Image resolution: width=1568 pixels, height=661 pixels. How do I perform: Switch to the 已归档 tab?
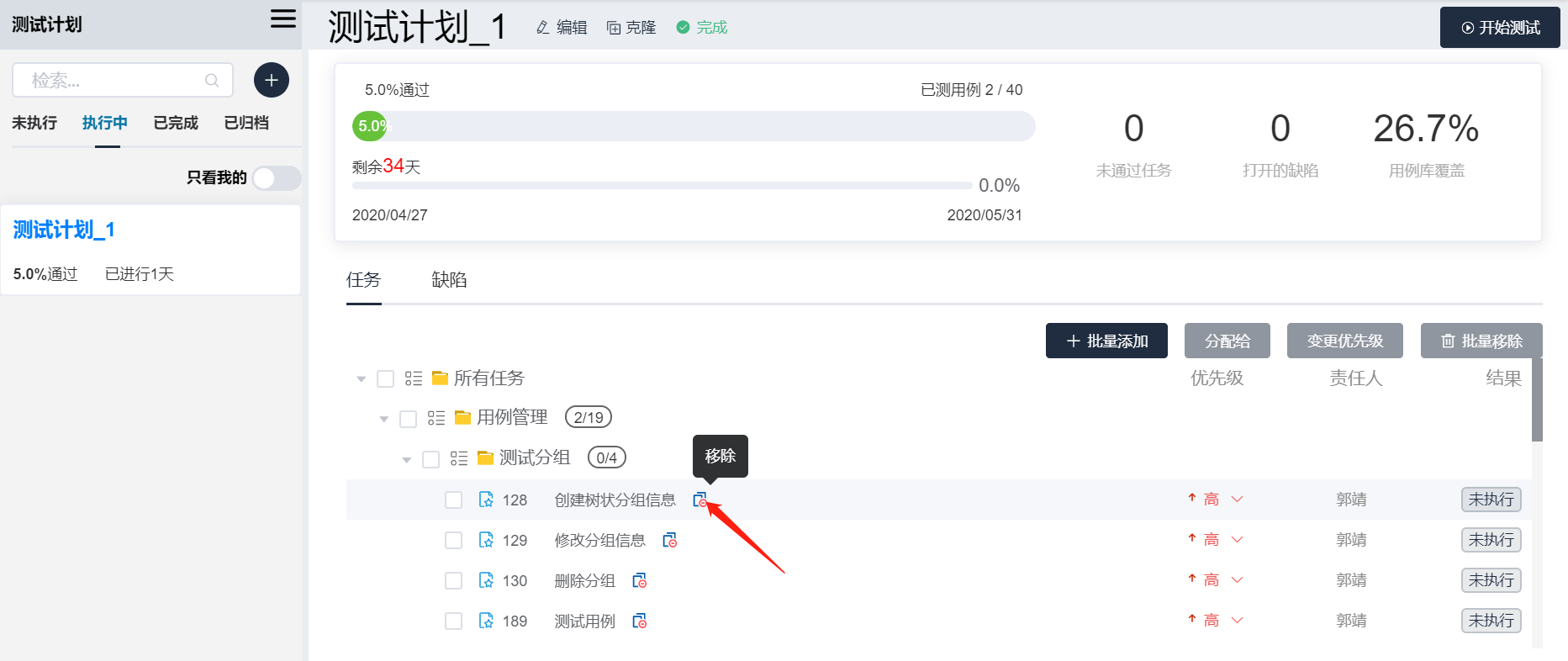pos(246,123)
